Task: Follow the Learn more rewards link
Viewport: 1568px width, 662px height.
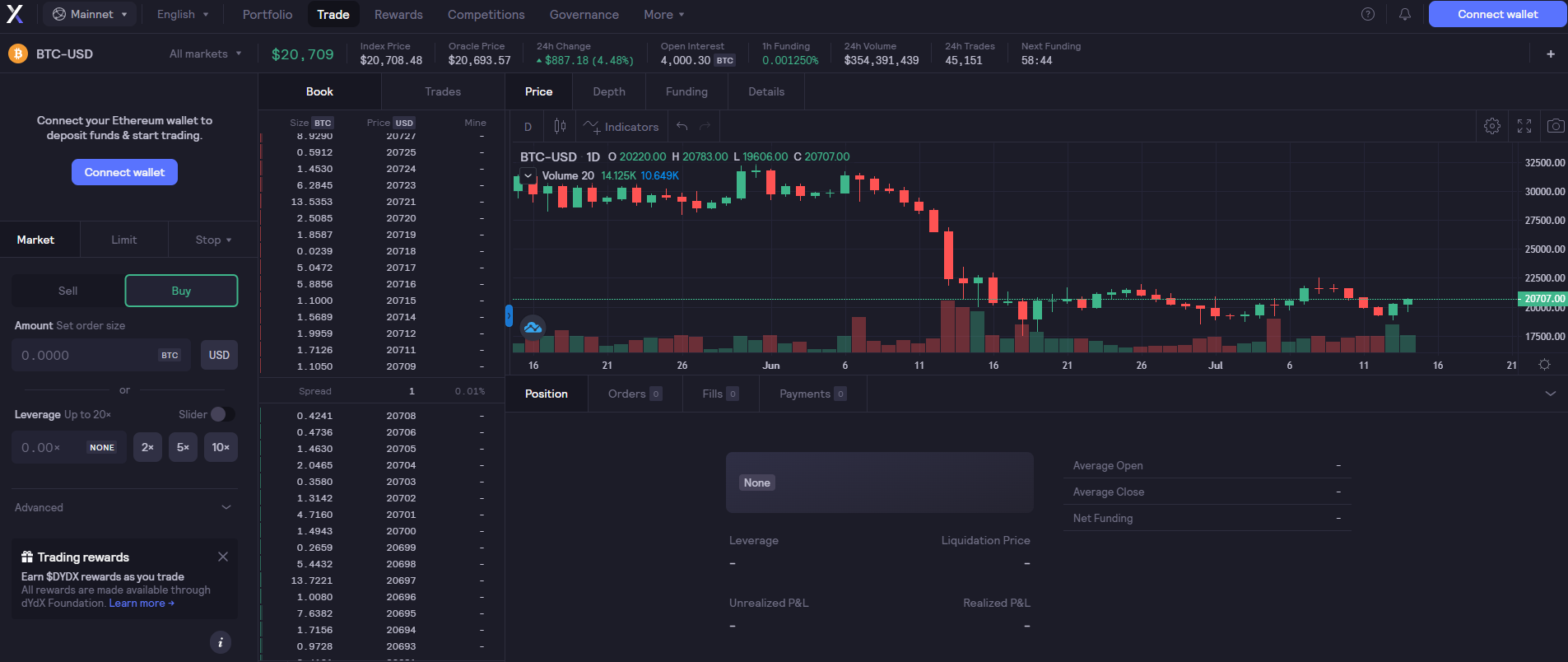Action: pyautogui.click(x=142, y=604)
